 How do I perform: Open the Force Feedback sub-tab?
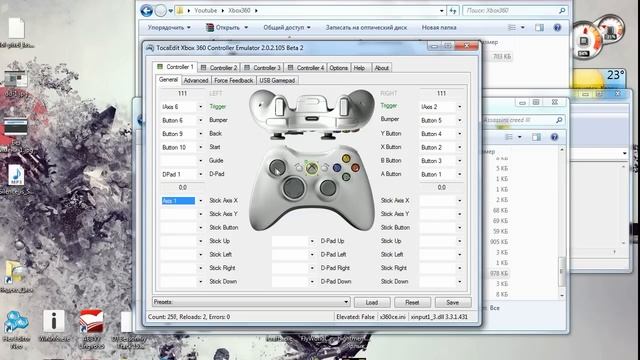[233, 80]
